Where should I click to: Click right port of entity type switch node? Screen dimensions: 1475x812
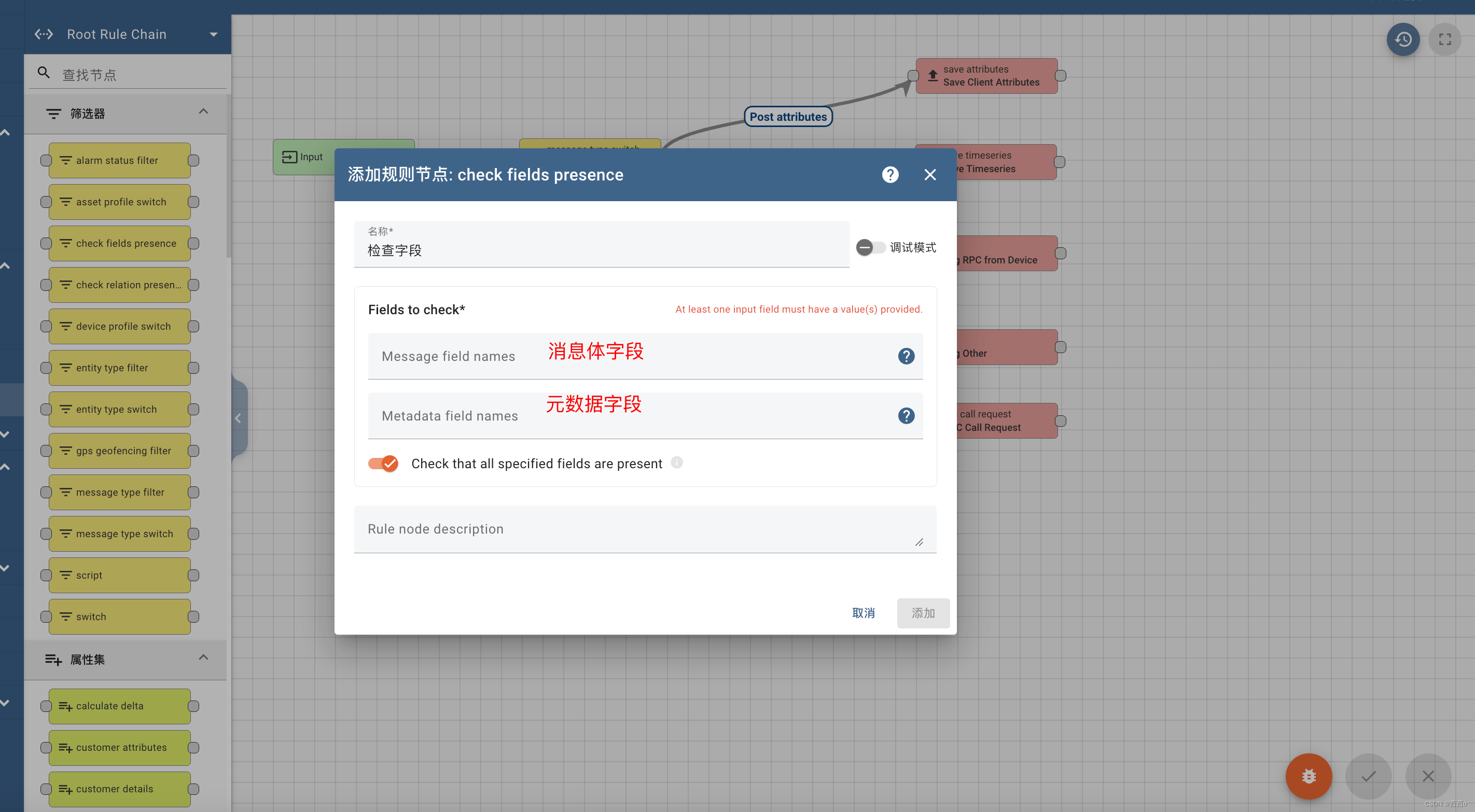193,410
